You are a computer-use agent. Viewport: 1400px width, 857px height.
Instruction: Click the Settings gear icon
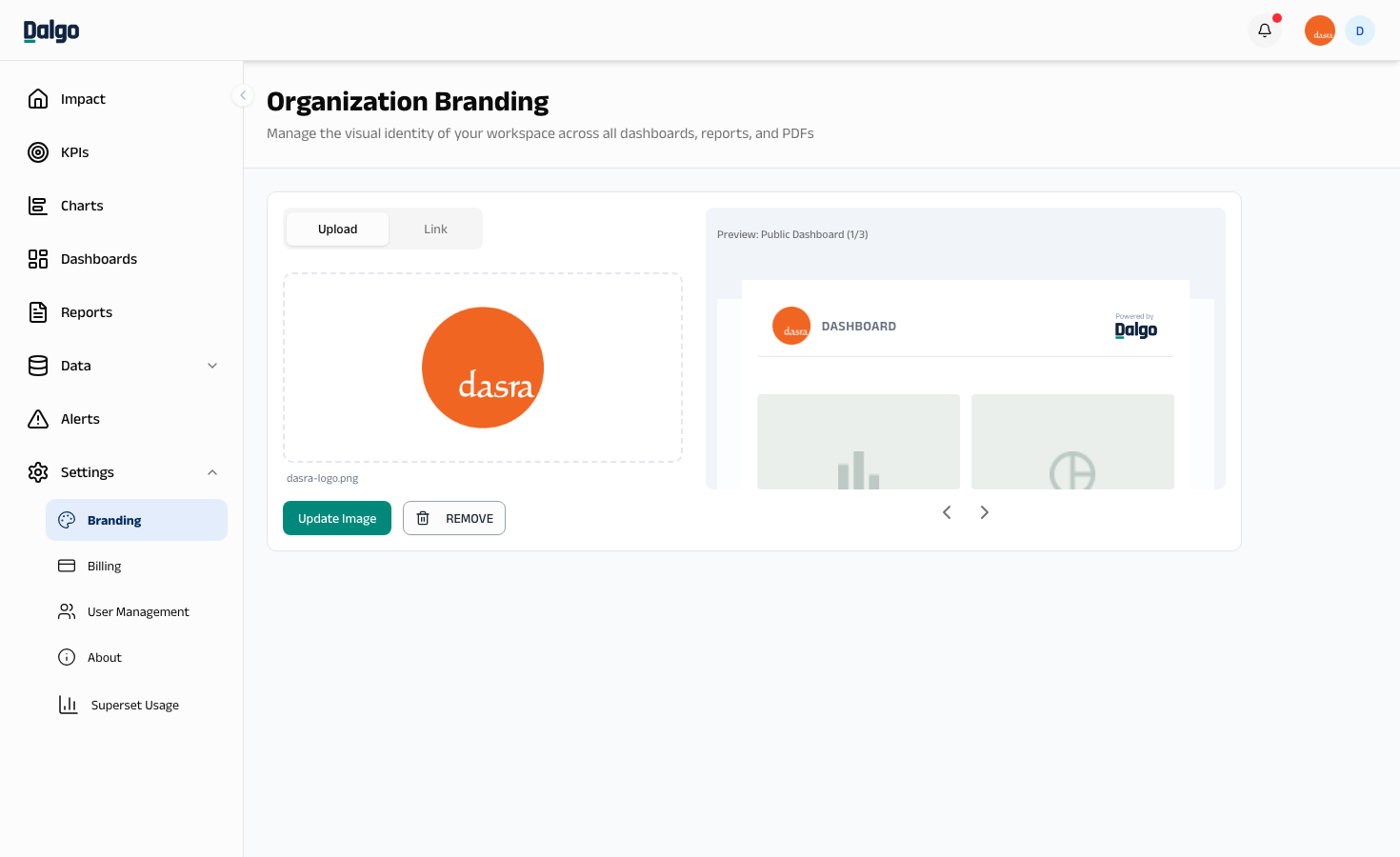(x=38, y=472)
